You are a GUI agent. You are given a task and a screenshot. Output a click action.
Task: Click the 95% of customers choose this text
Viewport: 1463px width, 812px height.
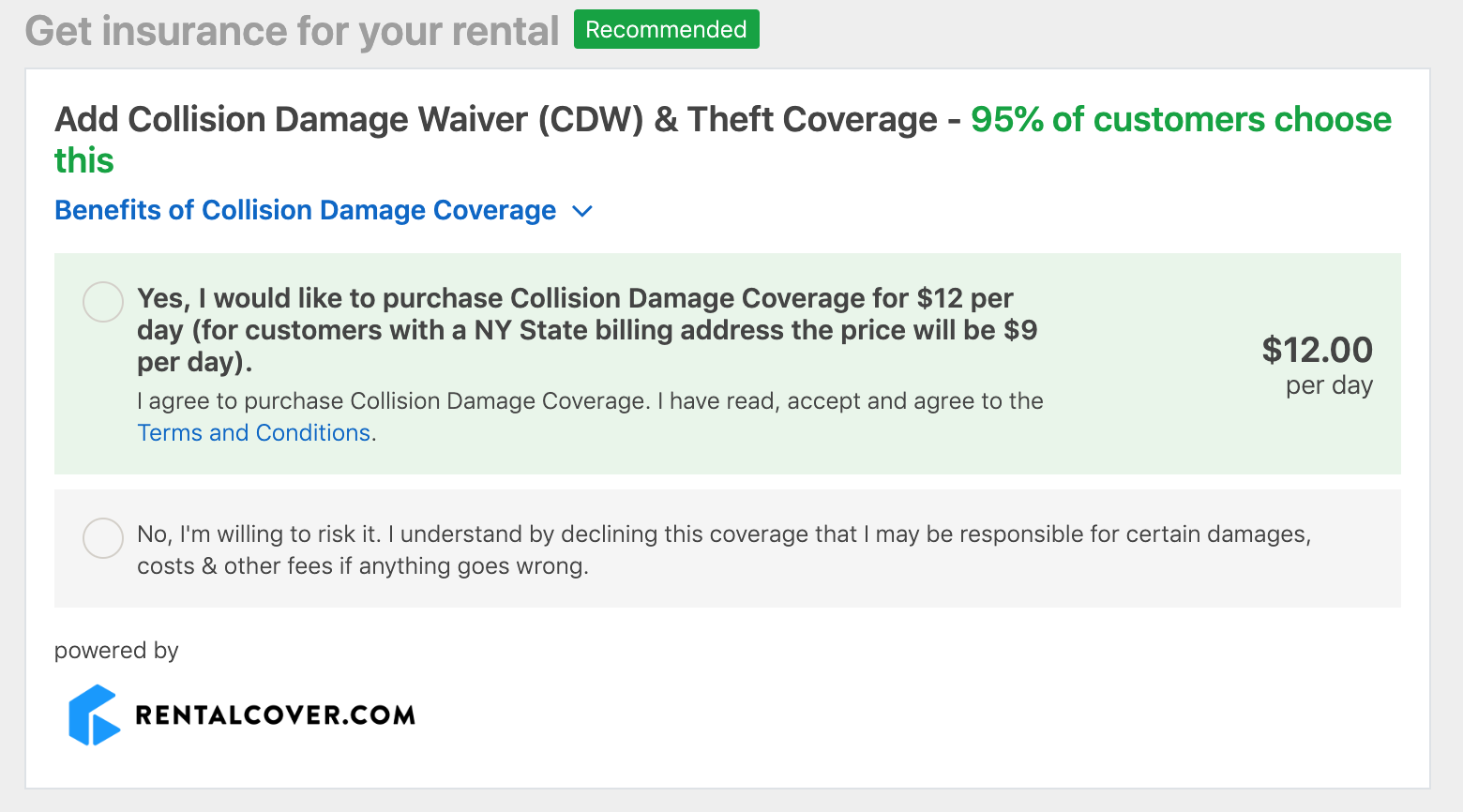(723, 140)
